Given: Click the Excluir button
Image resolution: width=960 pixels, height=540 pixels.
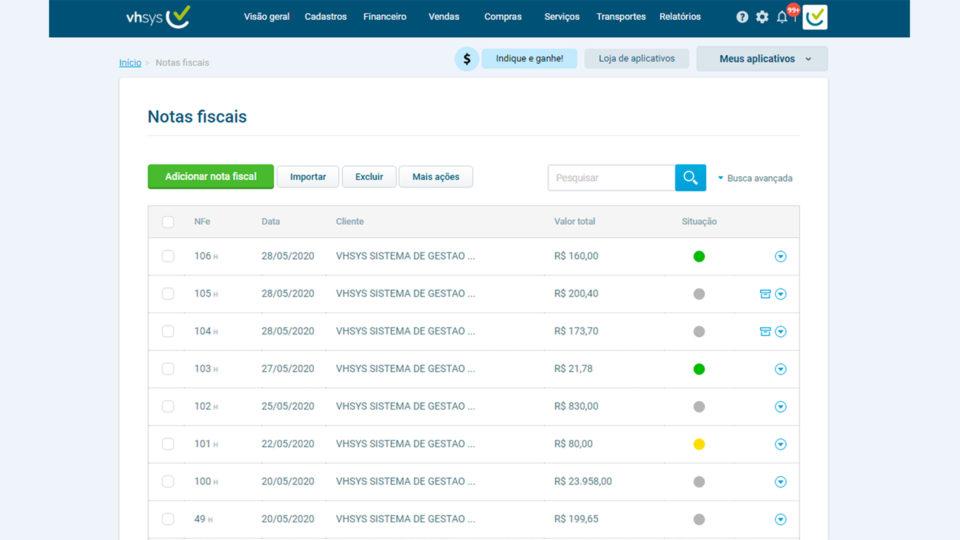Looking at the screenshot, I should [x=369, y=177].
